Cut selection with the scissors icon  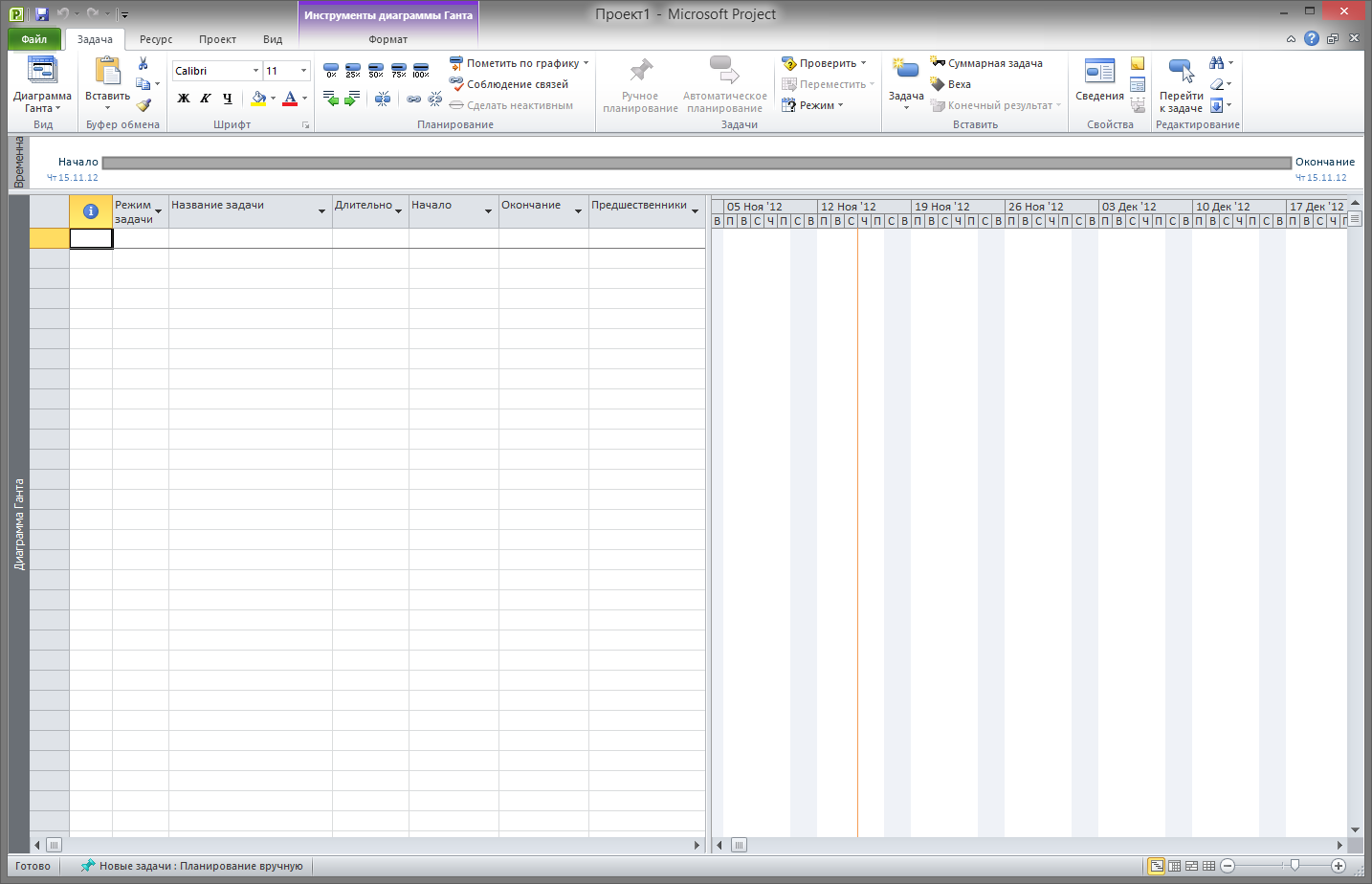point(143,63)
